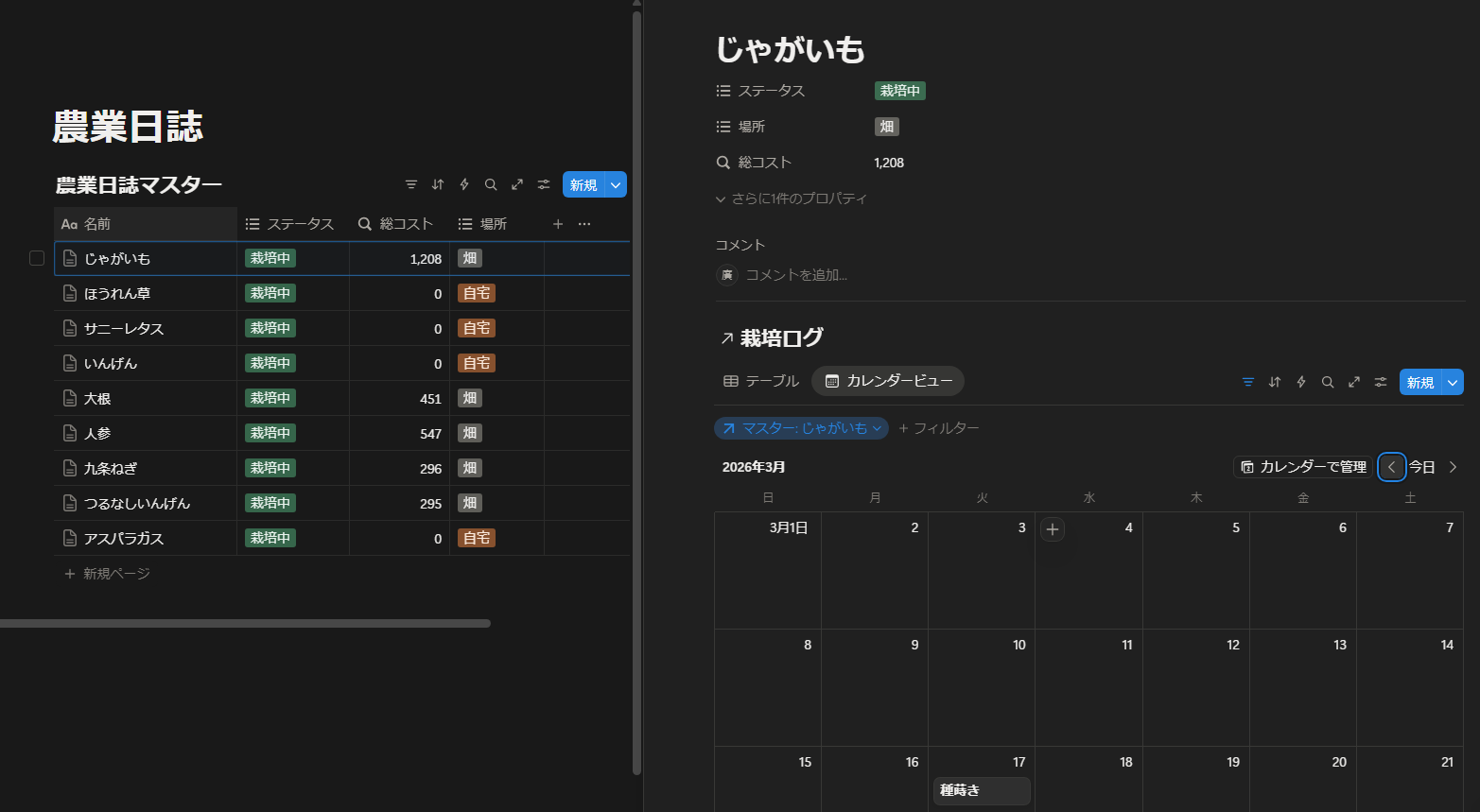The height and width of the screenshot is (812, 1480).
Task: Open マスター: じゃがいも filter dropdown
Action: (801, 428)
